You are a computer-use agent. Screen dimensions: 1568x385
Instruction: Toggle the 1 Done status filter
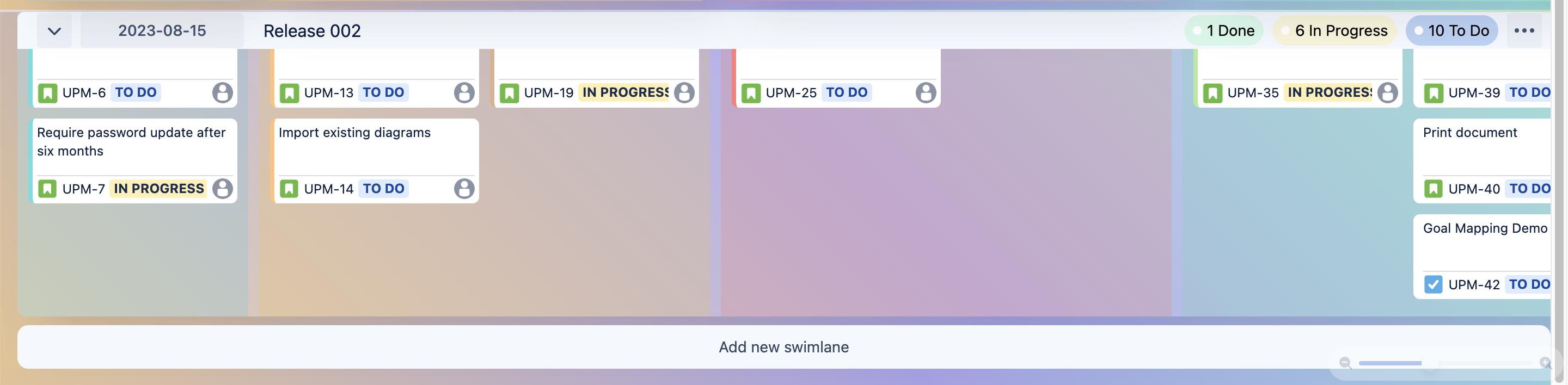1223,31
